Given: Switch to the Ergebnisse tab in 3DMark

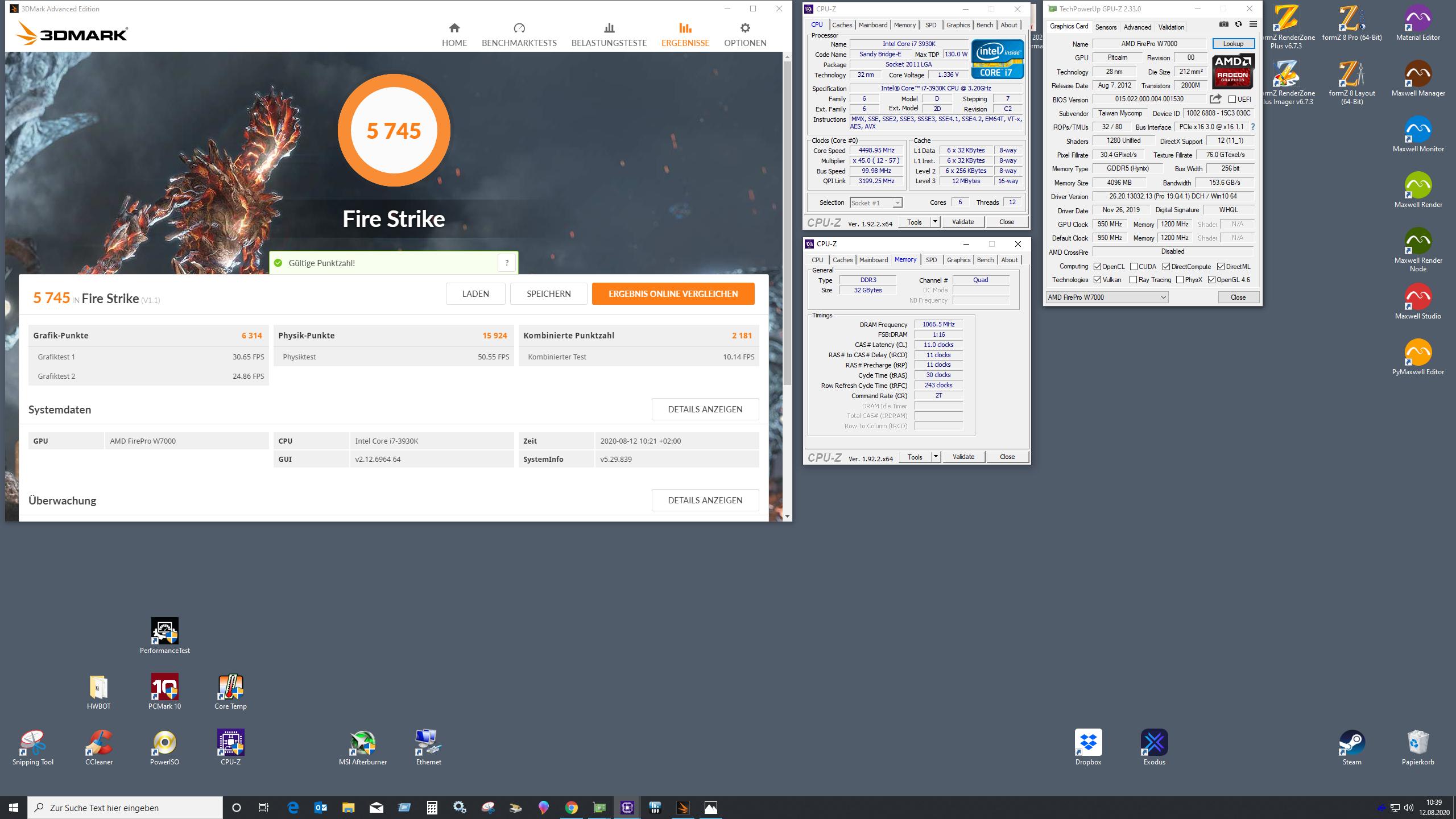Looking at the screenshot, I should pyautogui.click(x=685, y=34).
